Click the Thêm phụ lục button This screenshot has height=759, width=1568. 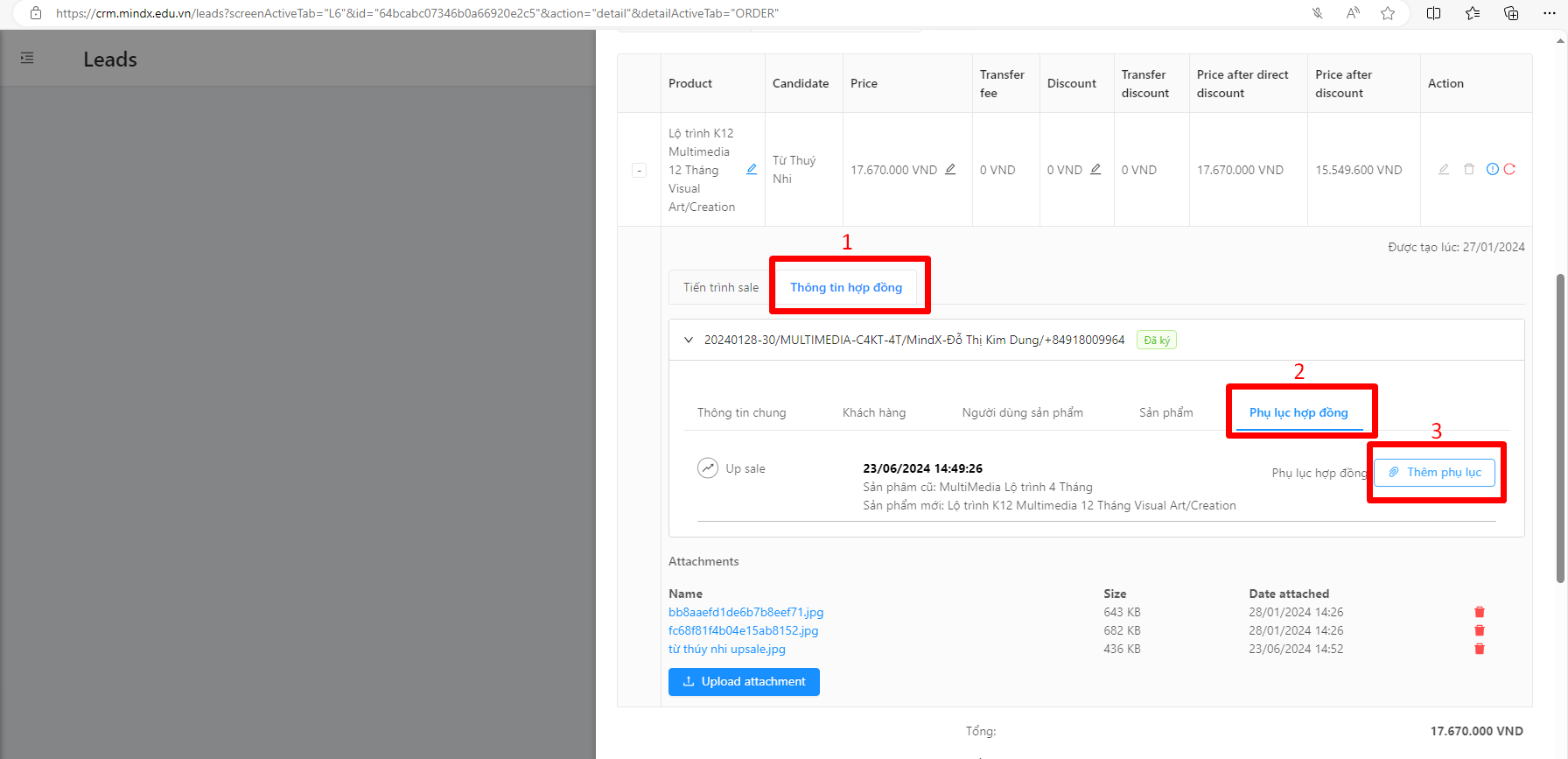pos(1435,473)
